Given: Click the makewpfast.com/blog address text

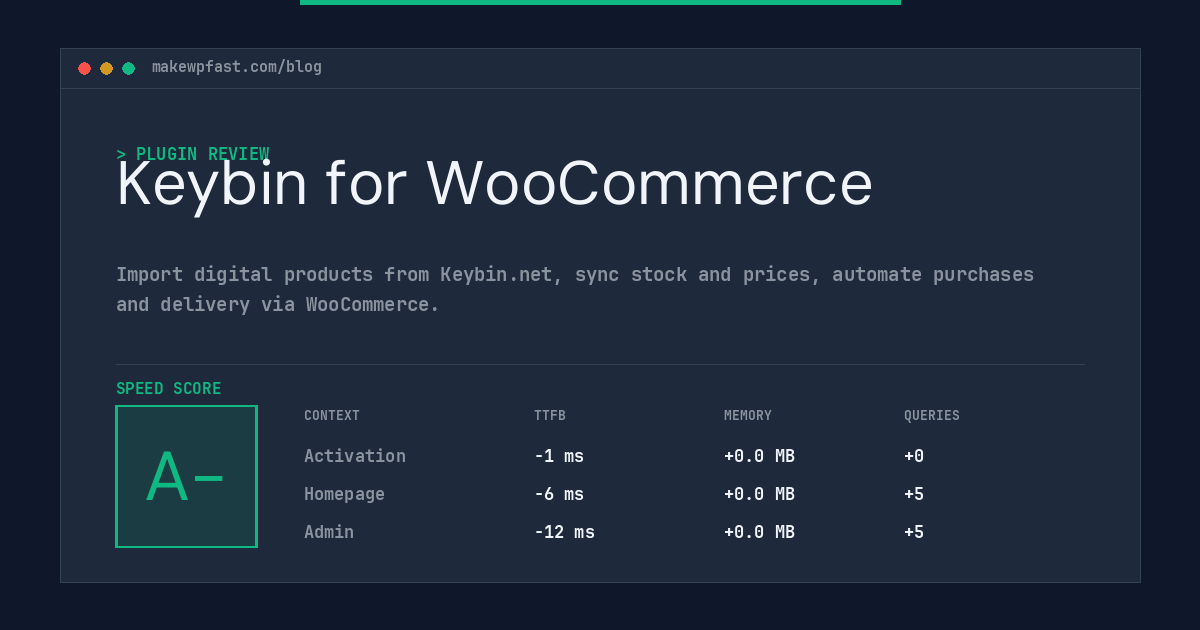Looking at the screenshot, I should (237, 67).
